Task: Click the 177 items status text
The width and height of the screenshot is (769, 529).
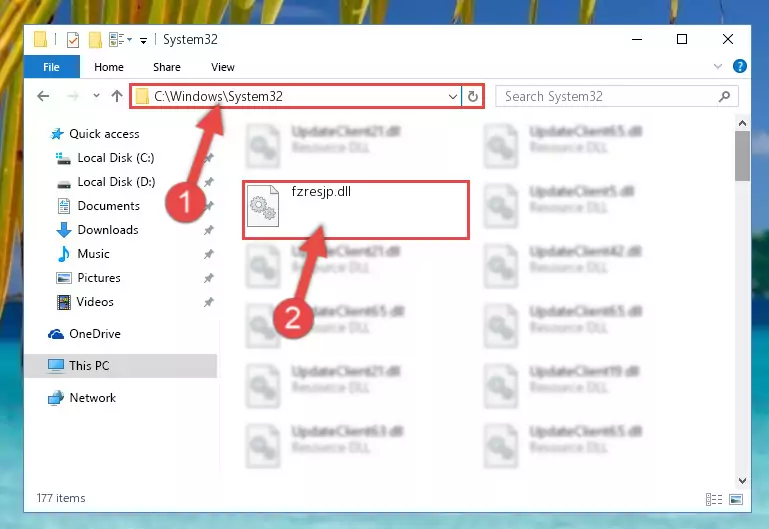Action: (61, 498)
